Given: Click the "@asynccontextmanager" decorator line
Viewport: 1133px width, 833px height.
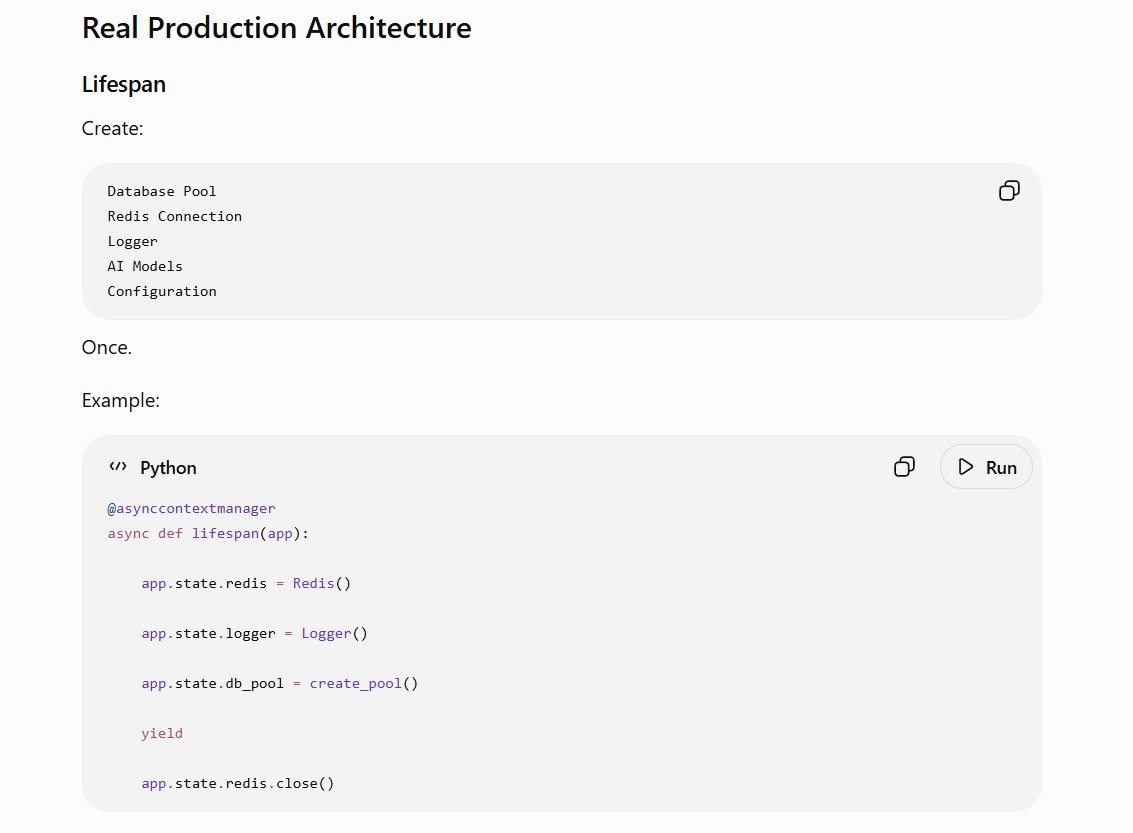Looking at the screenshot, I should coord(191,509).
